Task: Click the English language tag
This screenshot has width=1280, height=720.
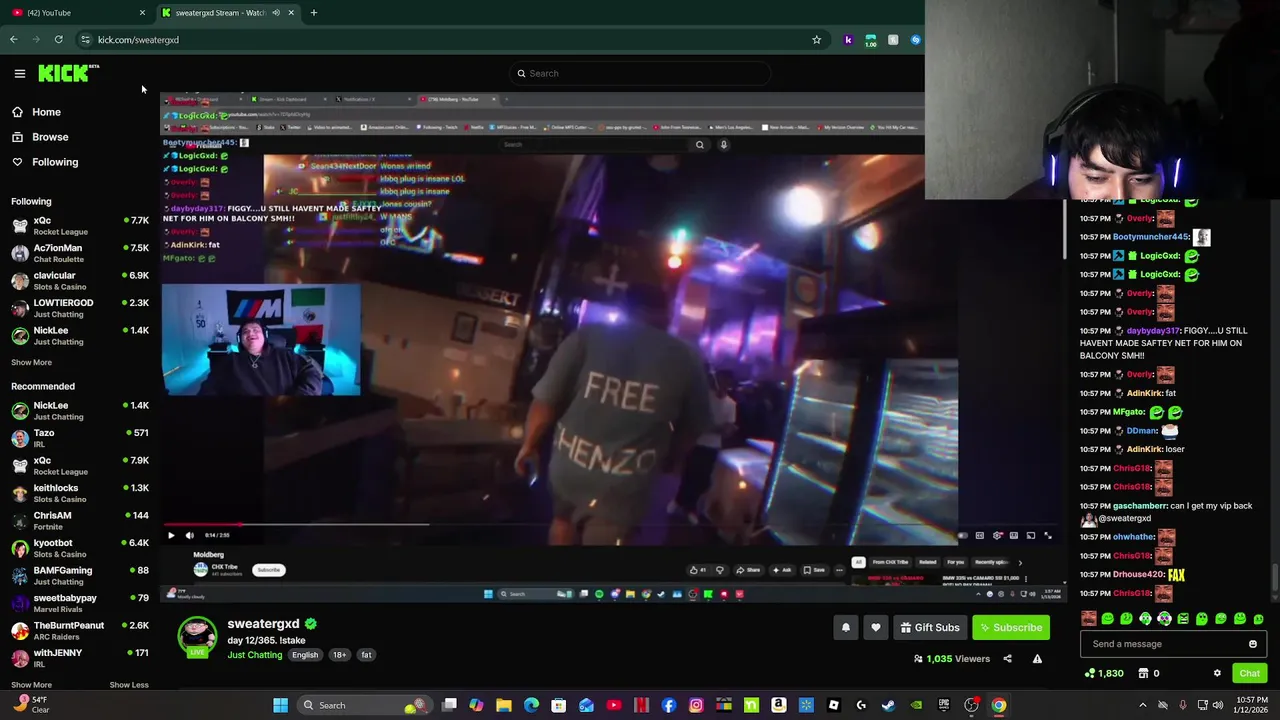Action: (x=305, y=655)
